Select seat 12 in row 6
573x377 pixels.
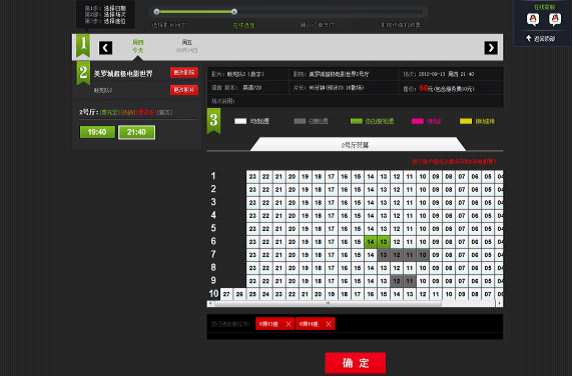(x=397, y=242)
